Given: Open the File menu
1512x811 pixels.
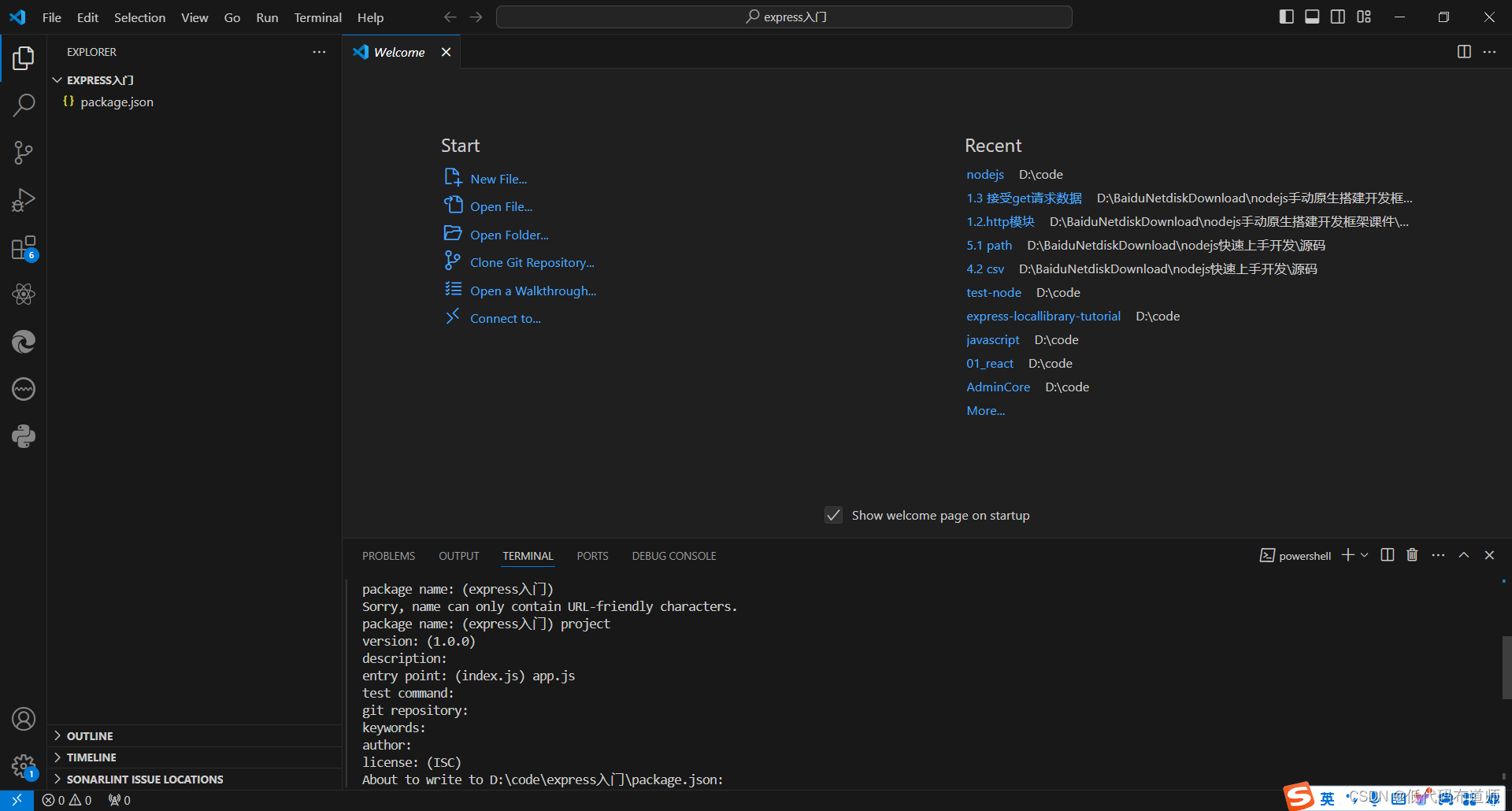Looking at the screenshot, I should tap(52, 17).
